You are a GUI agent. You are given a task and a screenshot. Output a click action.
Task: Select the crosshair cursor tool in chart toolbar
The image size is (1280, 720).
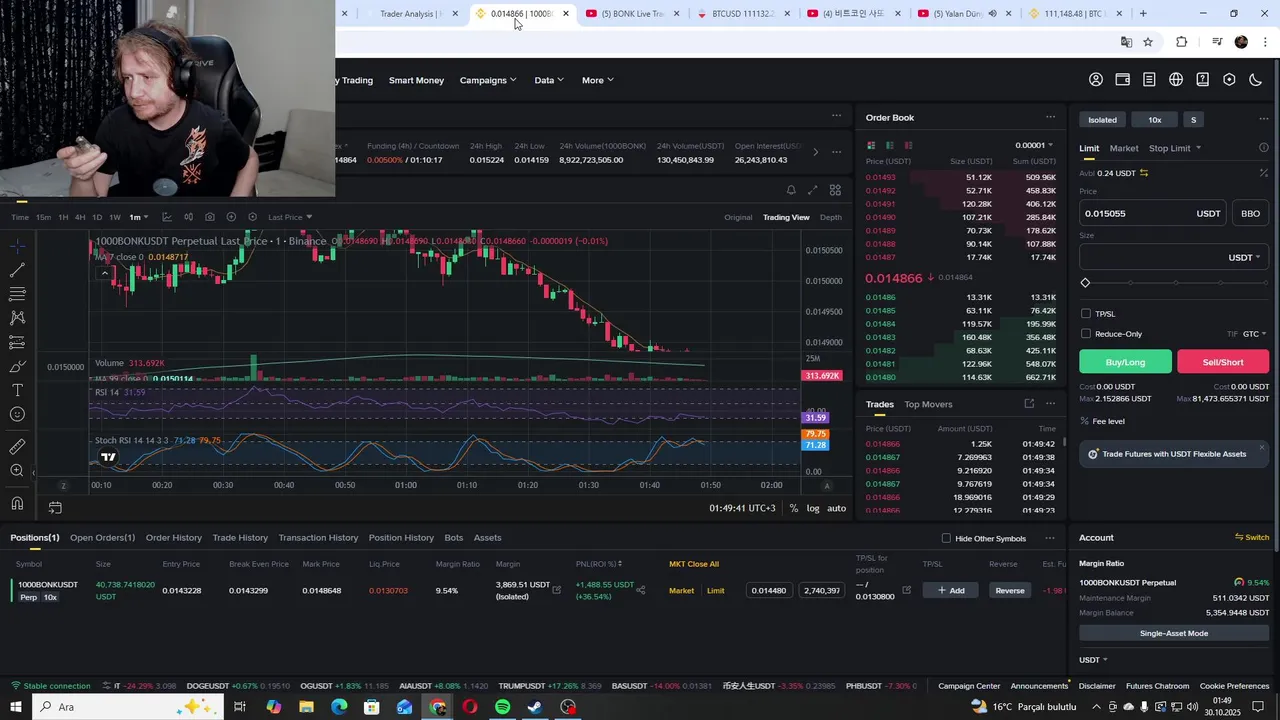coord(17,246)
